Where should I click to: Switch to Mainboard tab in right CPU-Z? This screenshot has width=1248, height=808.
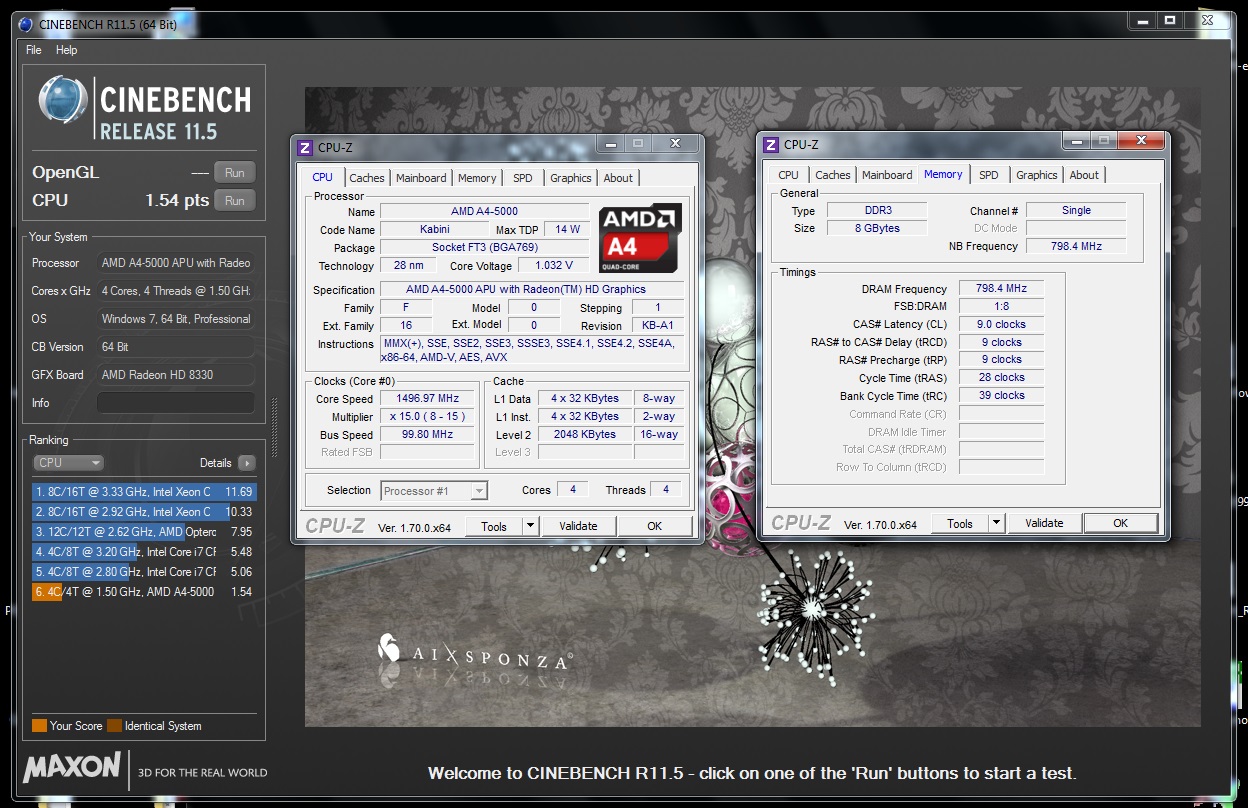pos(887,175)
